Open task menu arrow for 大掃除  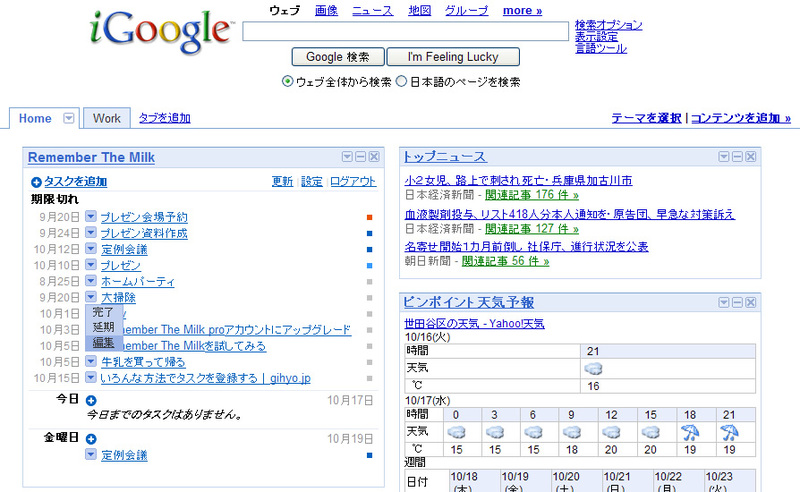pyautogui.click(x=91, y=297)
